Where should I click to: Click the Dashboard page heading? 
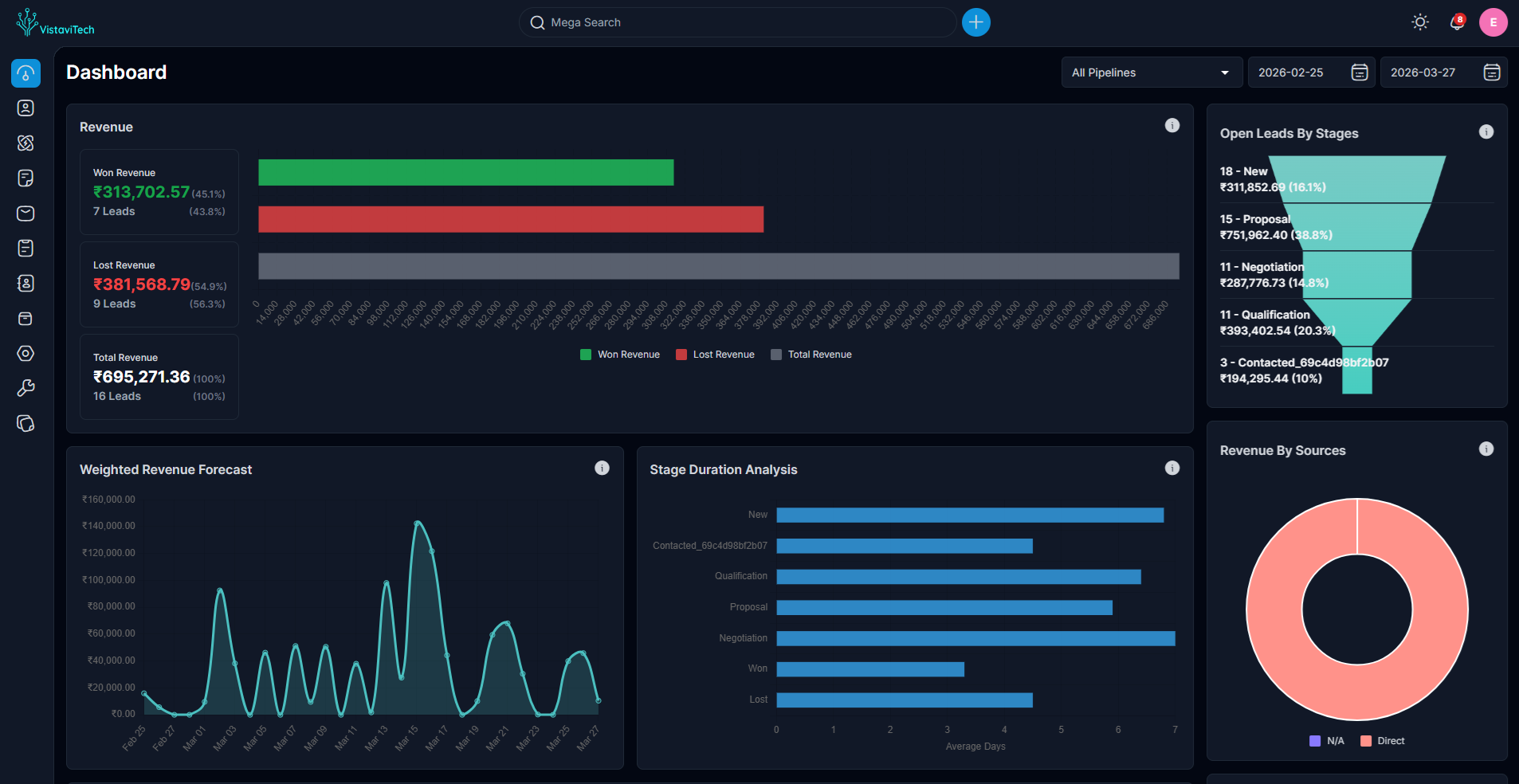[x=116, y=72]
